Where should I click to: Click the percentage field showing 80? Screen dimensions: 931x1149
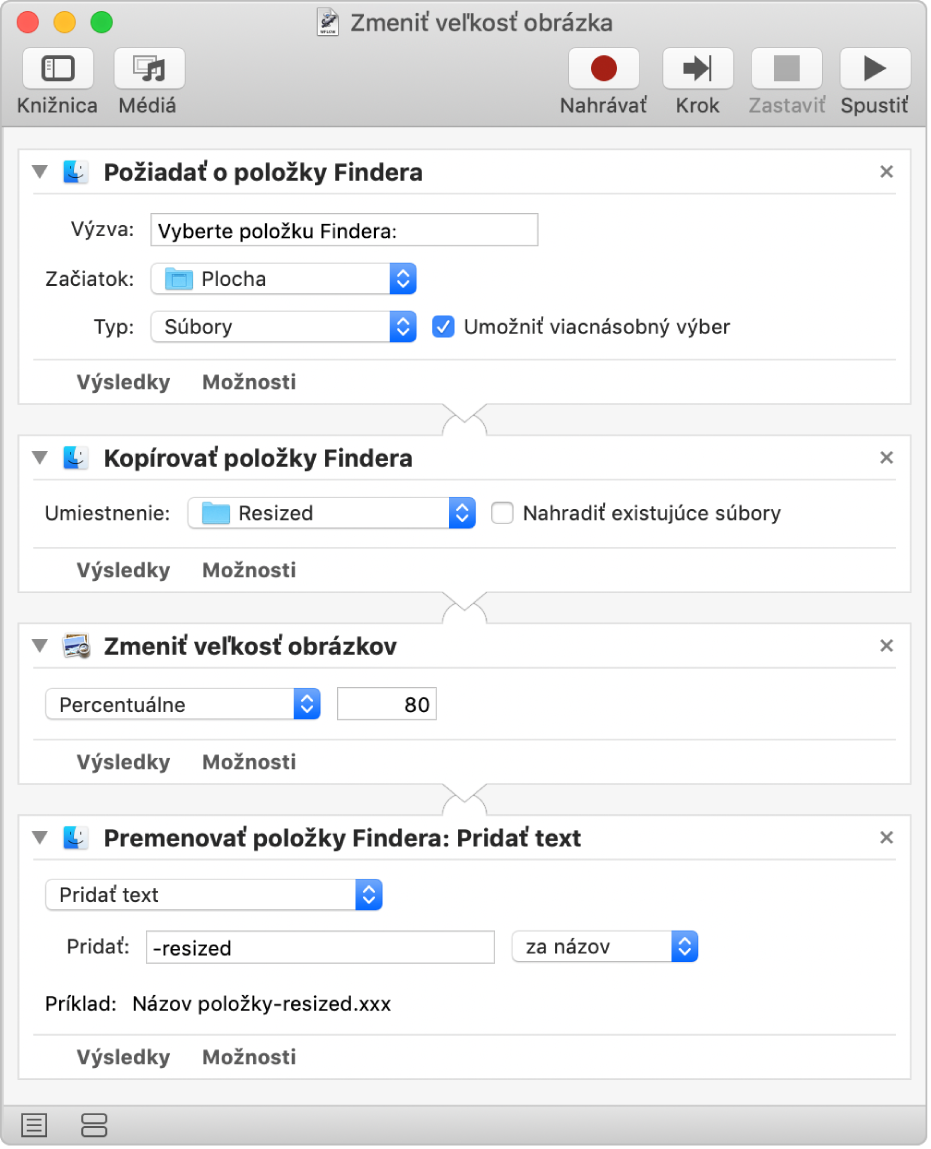[387, 705]
